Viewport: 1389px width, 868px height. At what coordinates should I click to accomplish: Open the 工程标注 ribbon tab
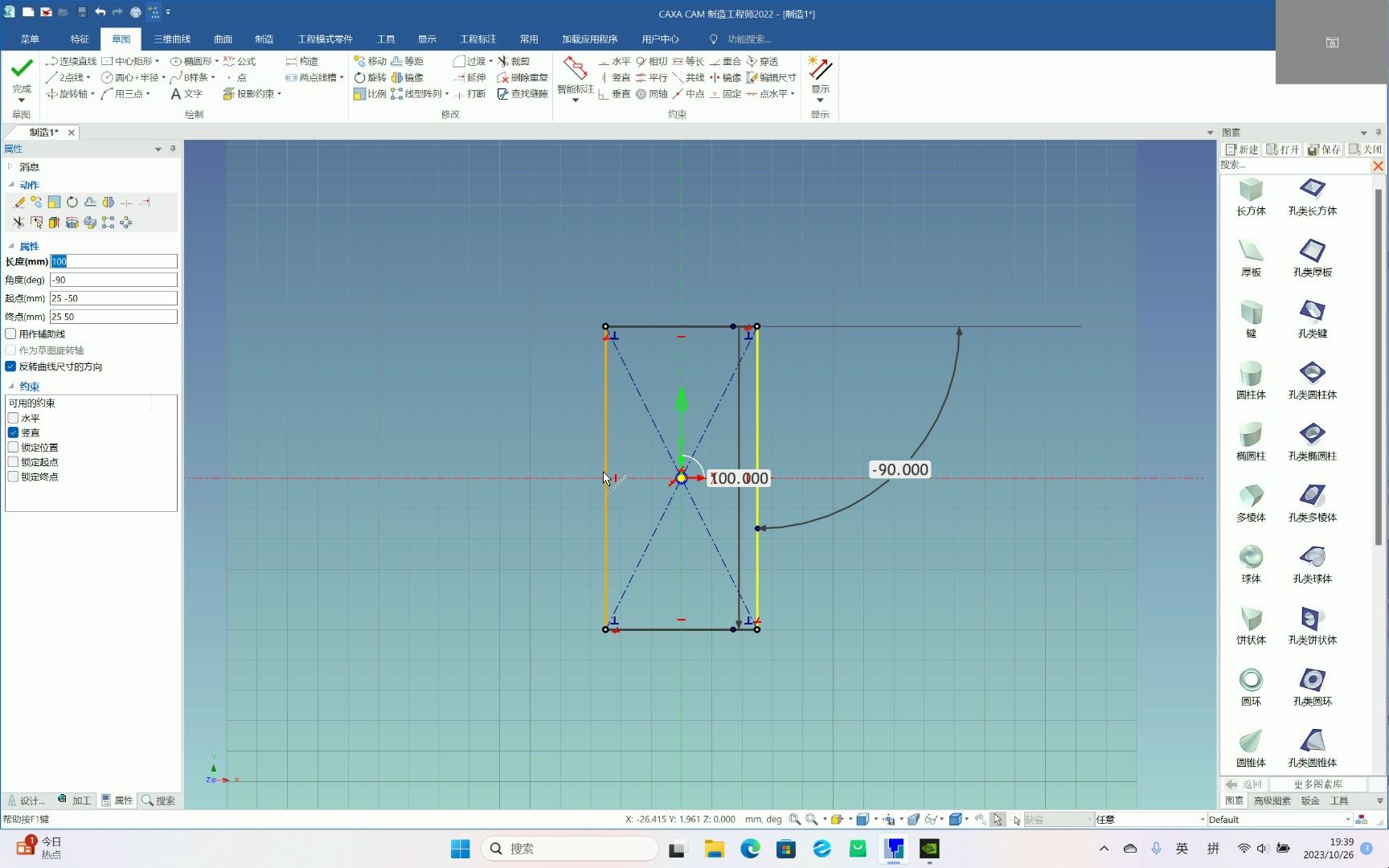[x=477, y=39]
